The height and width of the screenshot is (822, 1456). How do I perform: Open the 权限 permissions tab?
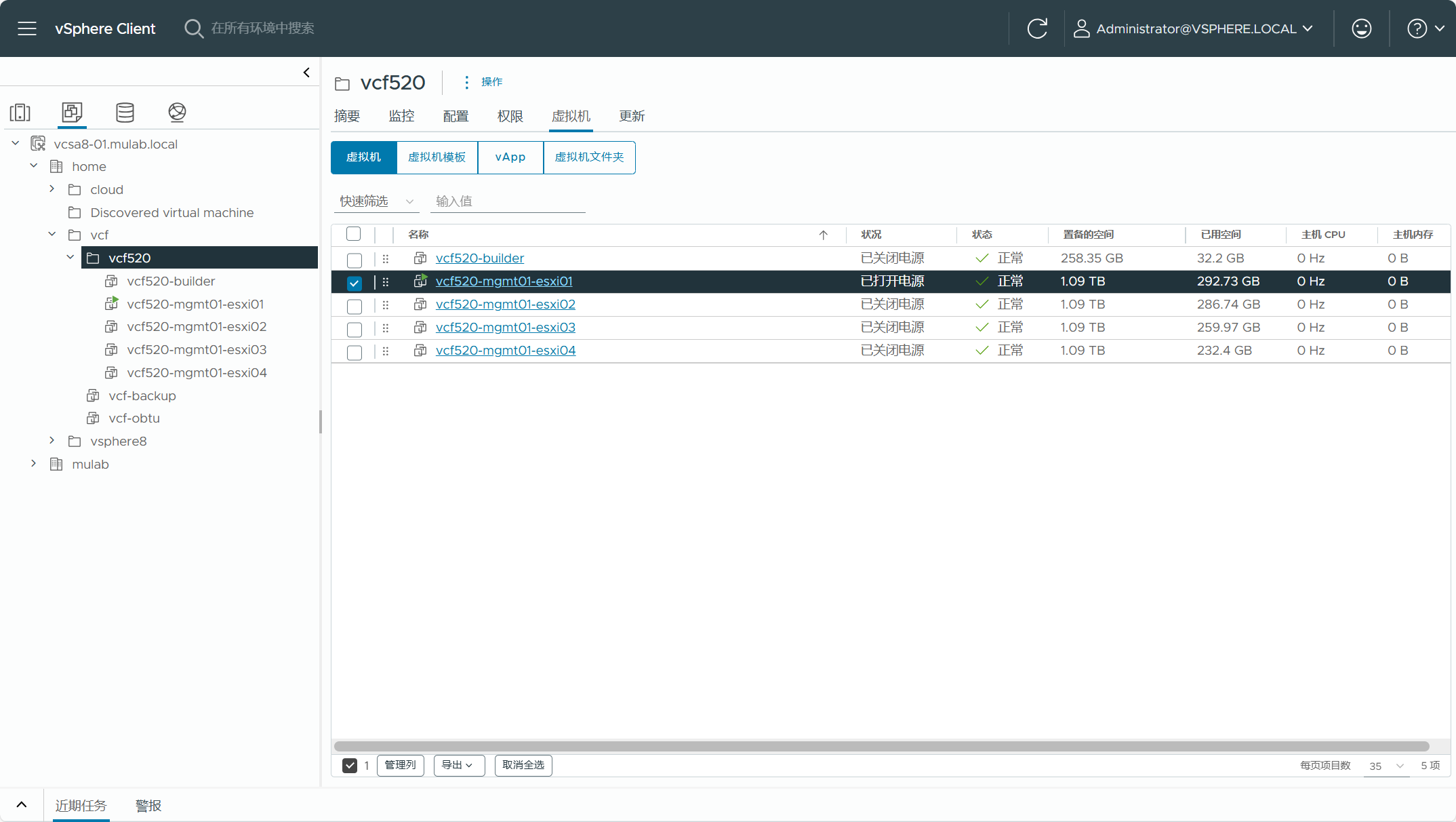click(x=510, y=116)
